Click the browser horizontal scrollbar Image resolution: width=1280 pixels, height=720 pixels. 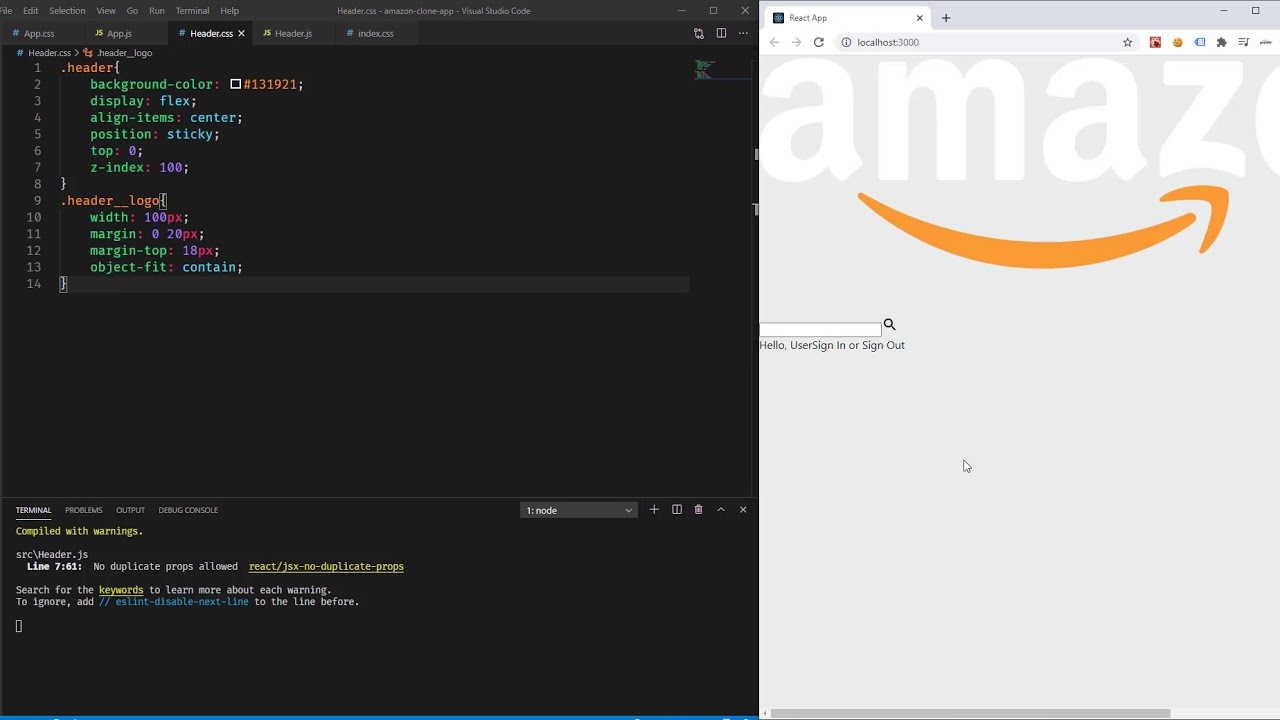coord(970,713)
